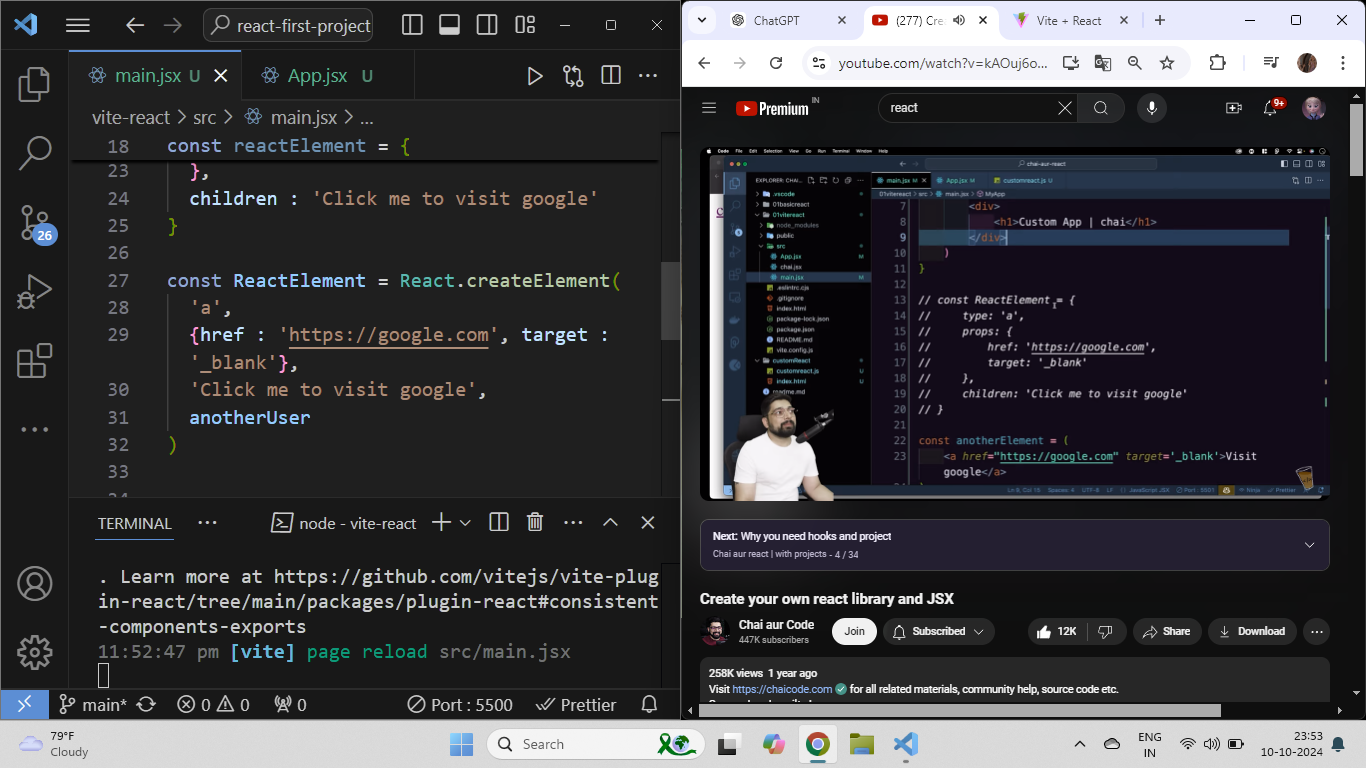Open the Chai aur Code channel name

click(x=776, y=625)
